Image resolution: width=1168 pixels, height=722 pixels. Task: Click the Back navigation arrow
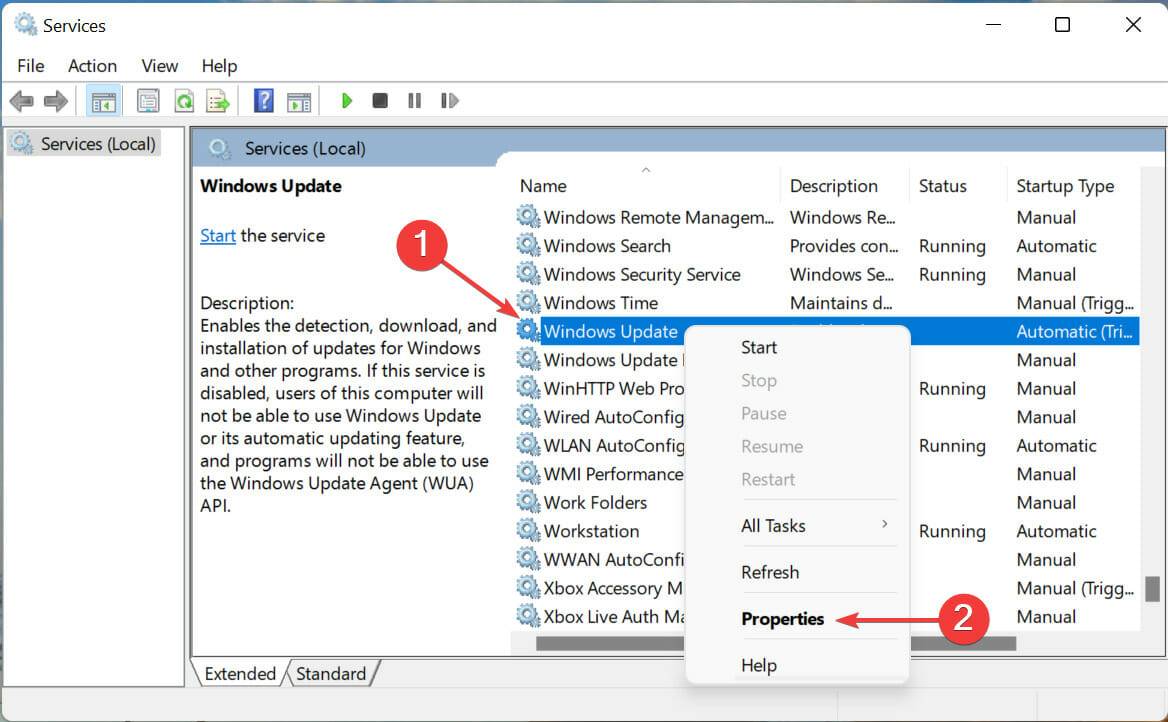click(x=22, y=100)
